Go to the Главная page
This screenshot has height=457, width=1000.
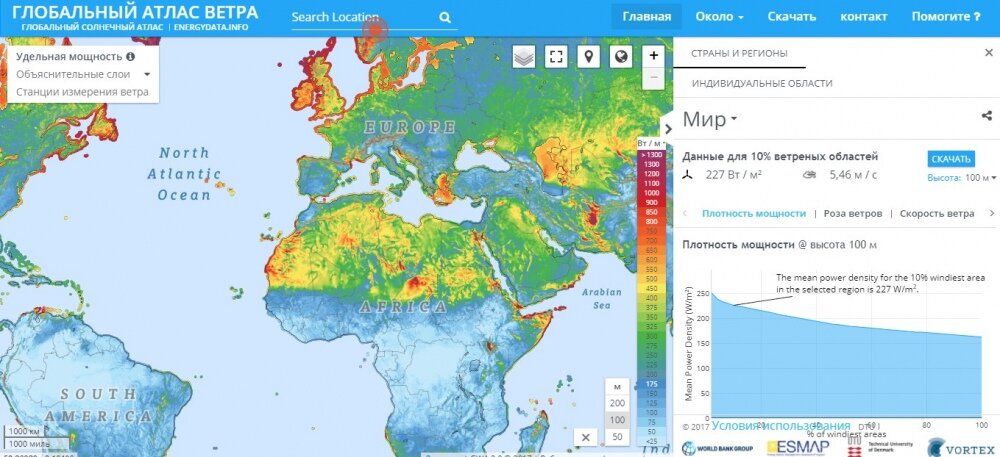coord(647,17)
